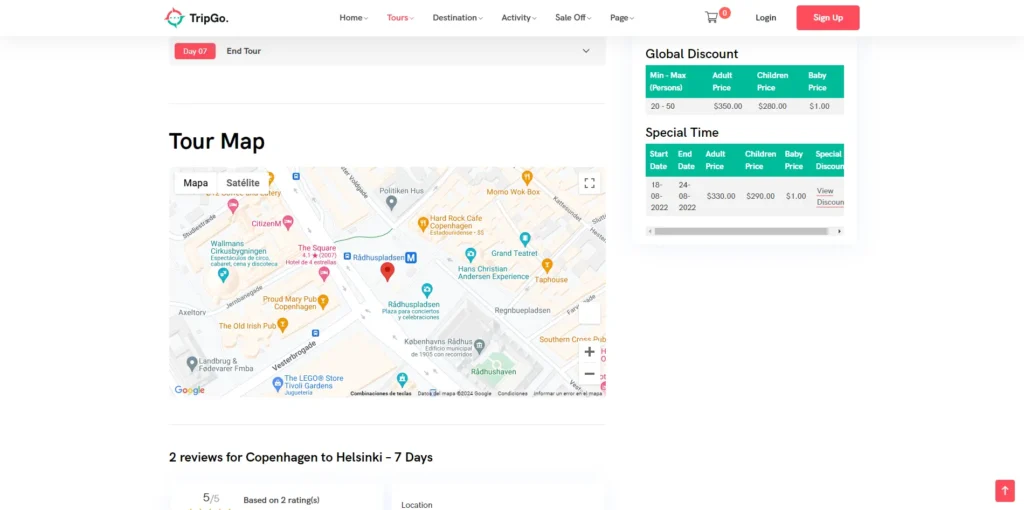Click the Special Time heading

pyautogui.click(x=682, y=133)
